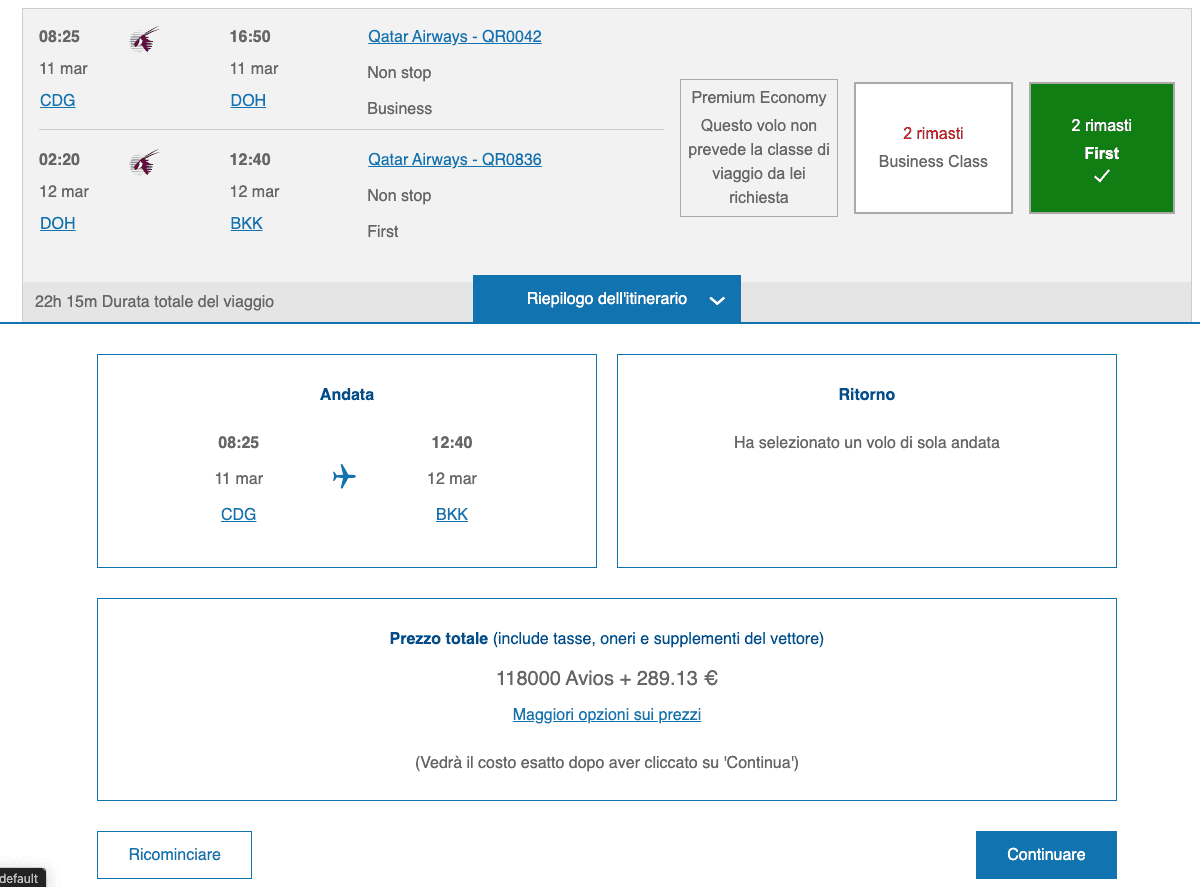The height and width of the screenshot is (887, 1200).
Task: Click the chevron on Riepilogo dell'itinerario
Action: [x=717, y=300]
